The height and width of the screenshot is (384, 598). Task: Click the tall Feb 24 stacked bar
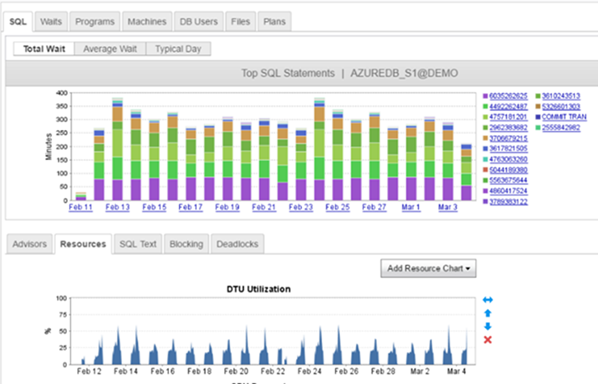click(x=319, y=149)
